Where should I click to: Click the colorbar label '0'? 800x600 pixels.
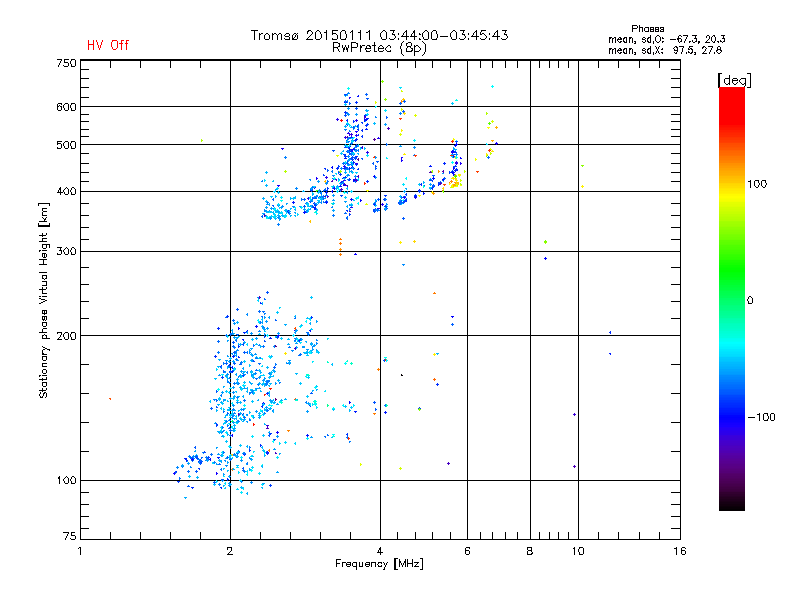pos(750,301)
